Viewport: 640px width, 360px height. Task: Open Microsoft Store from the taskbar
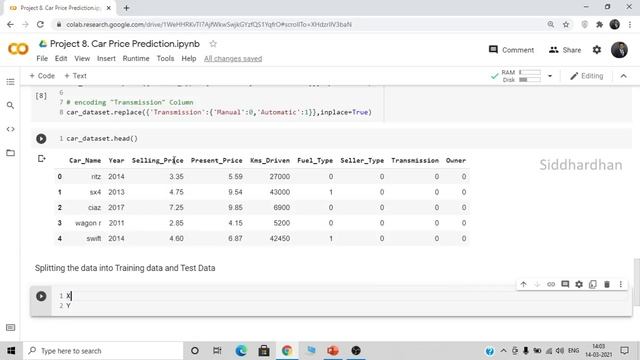tap(264, 351)
